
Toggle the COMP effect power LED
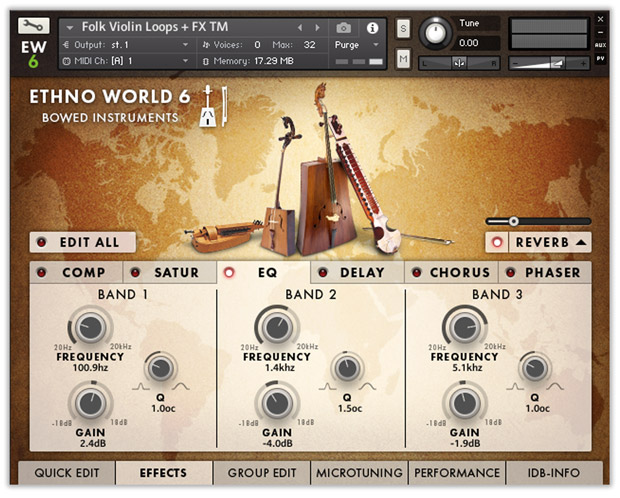click(x=42, y=272)
